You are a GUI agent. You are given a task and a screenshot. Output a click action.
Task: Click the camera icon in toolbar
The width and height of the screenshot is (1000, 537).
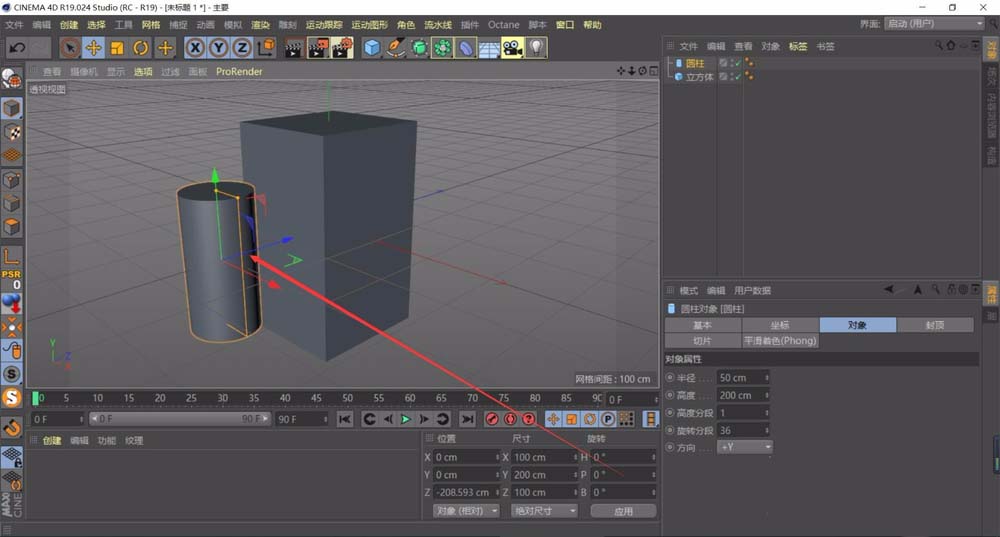click(513, 48)
